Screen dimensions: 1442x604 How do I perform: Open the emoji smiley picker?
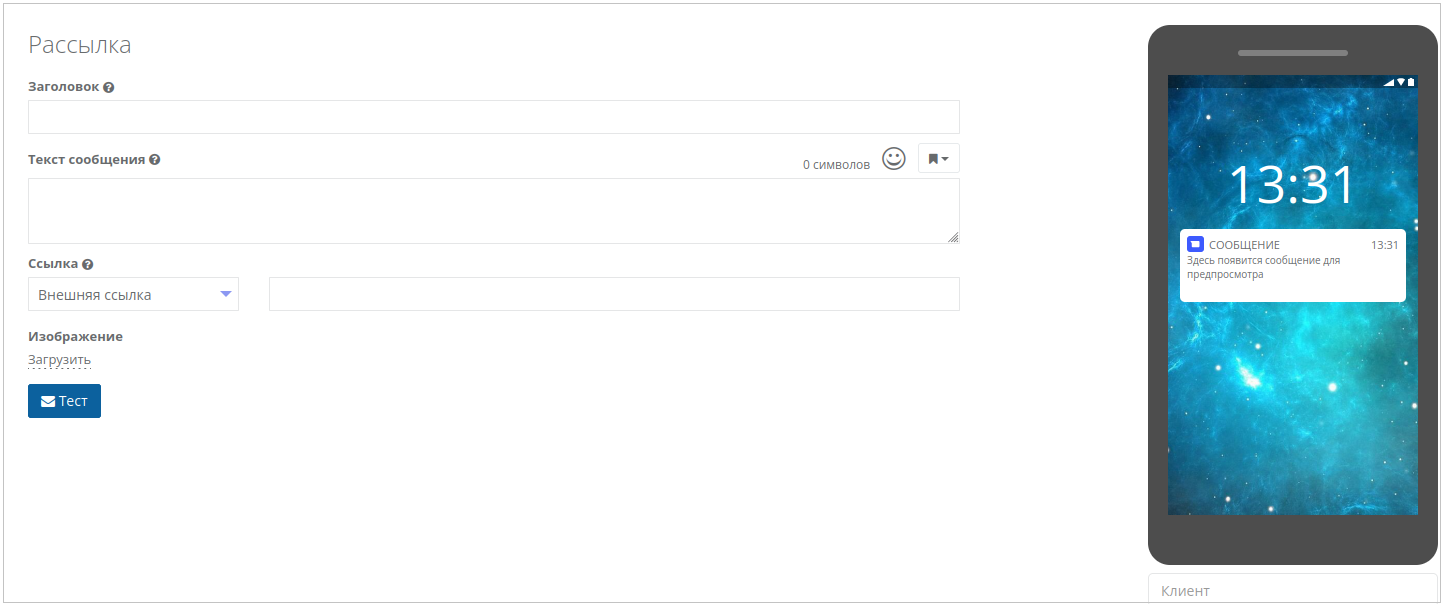click(893, 159)
